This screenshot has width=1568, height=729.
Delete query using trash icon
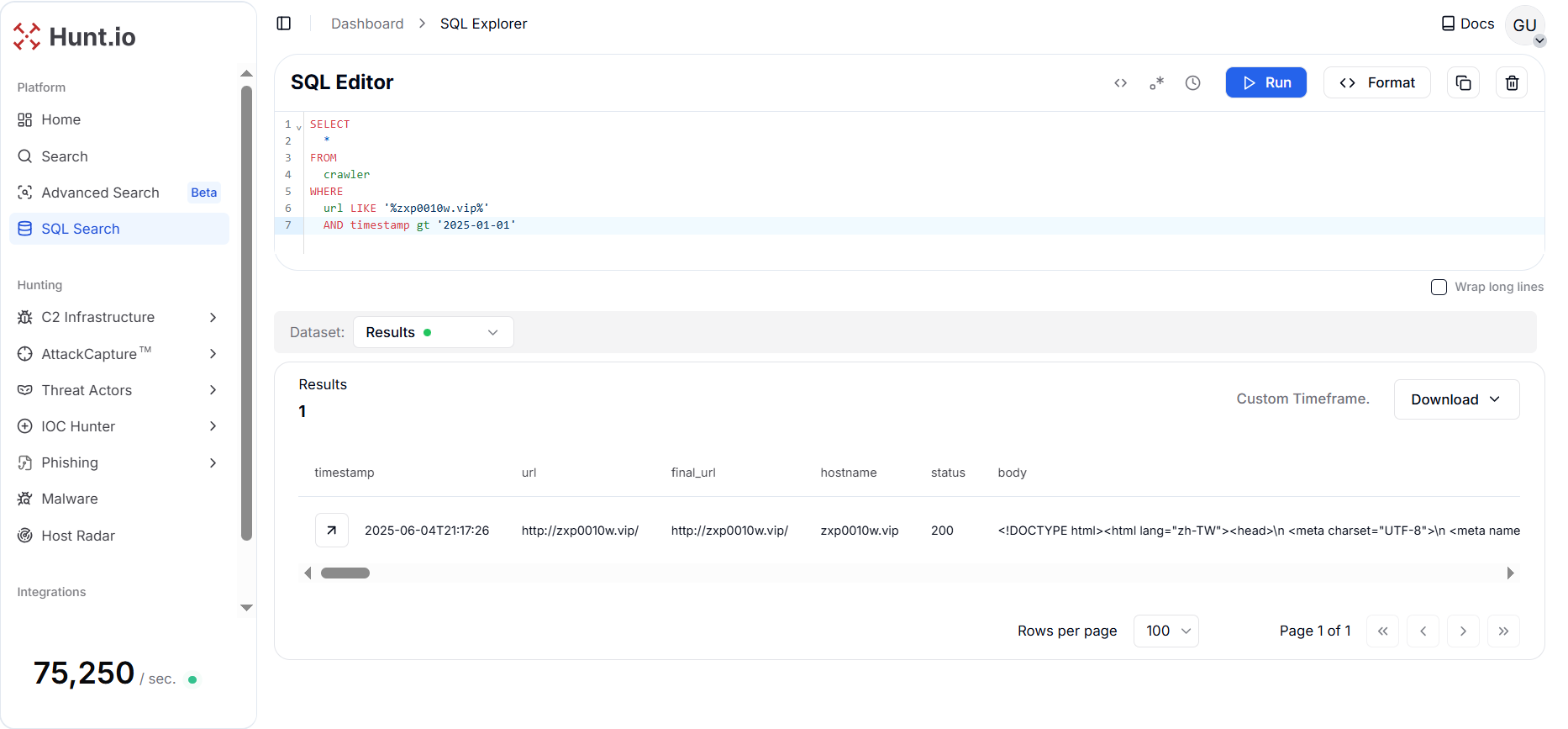coord(1512,82)
